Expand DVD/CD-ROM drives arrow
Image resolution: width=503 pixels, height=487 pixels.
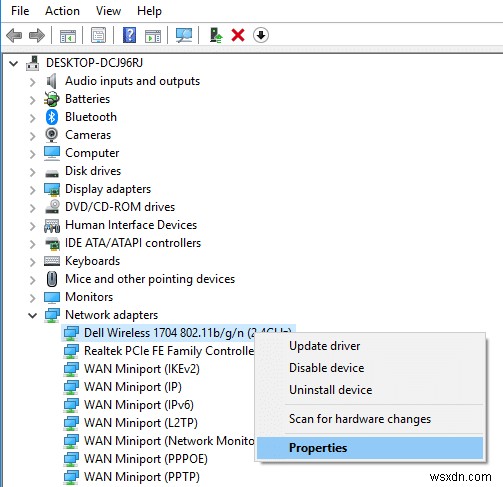click(x=32, y=208)
